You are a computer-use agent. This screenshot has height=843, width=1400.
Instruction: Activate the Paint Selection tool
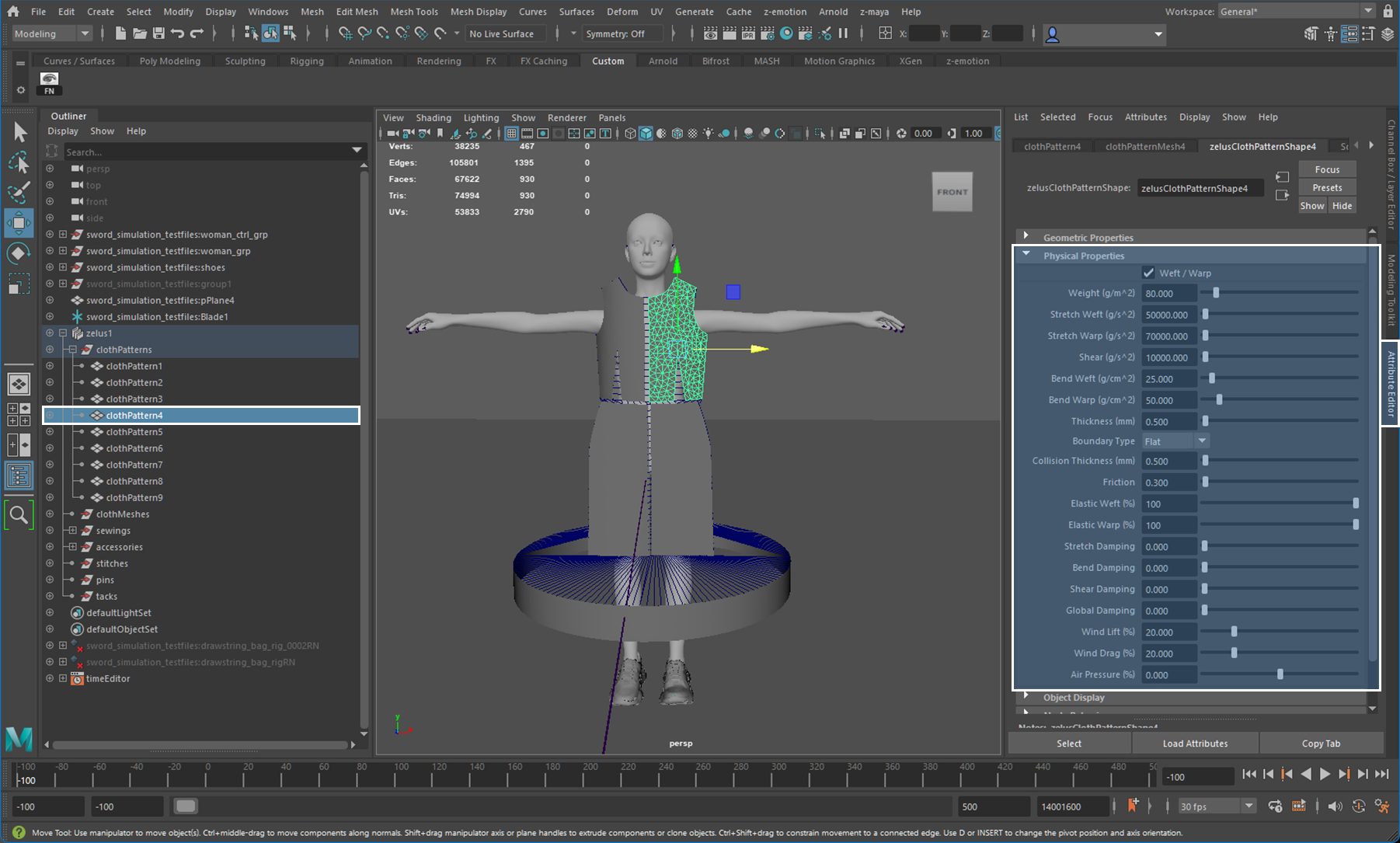tap(19, 192)
